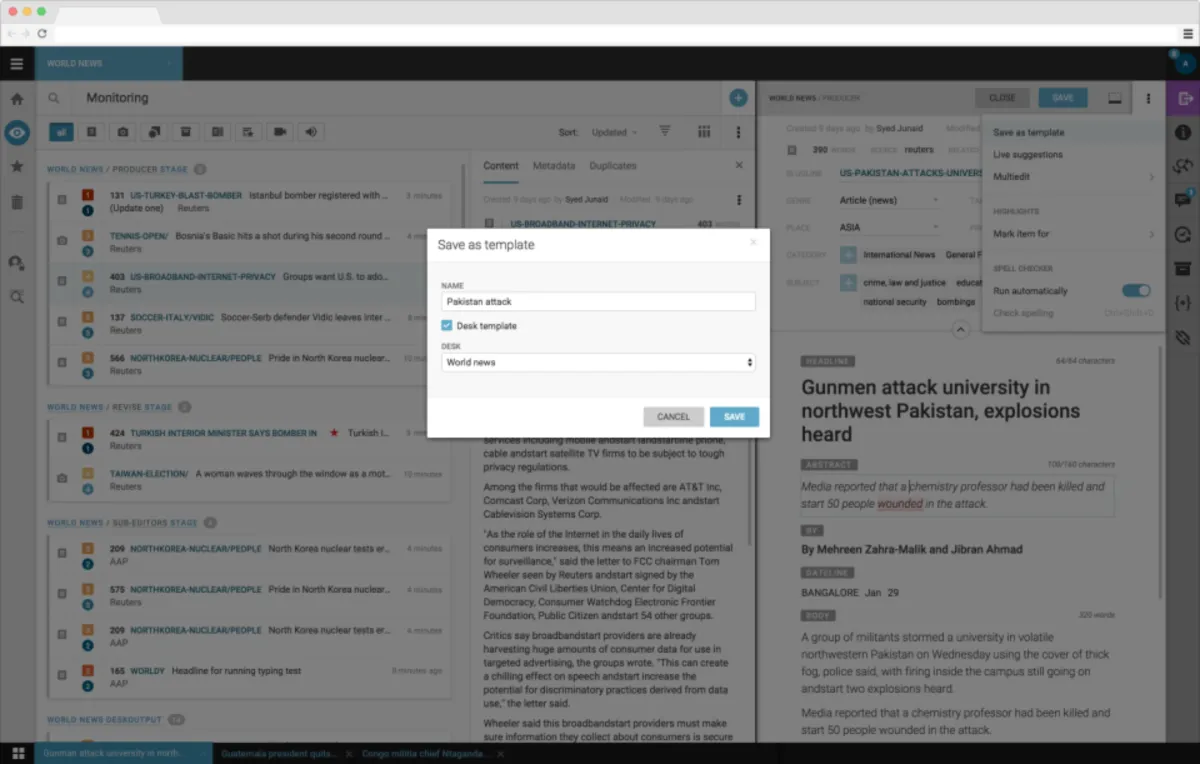This screenshot has height=764, width=1200.
Task: Click Save in the Save as template dialog
Action: pyautogui.click(x=734, y=416)
